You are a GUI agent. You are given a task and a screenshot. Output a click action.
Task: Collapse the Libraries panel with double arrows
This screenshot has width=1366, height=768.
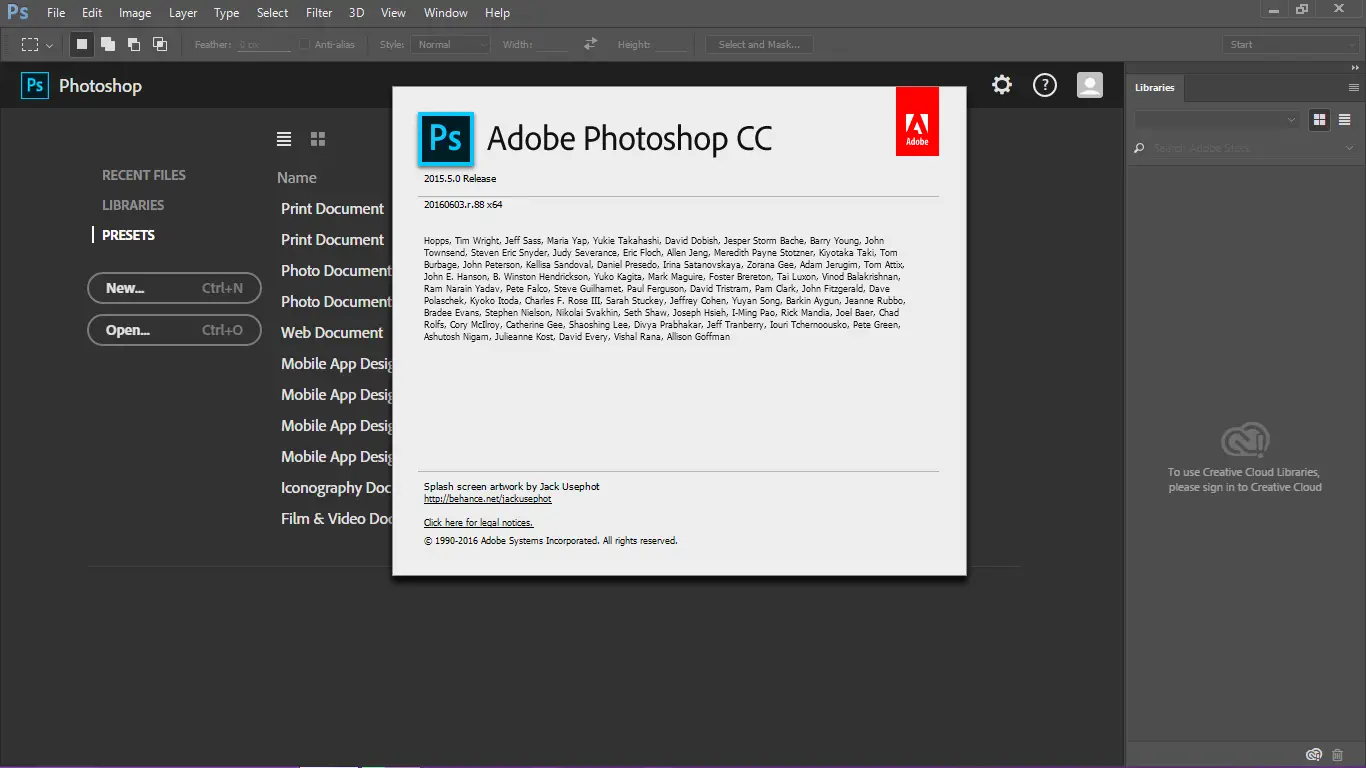pyautogui.click(x=1355, y=67)
